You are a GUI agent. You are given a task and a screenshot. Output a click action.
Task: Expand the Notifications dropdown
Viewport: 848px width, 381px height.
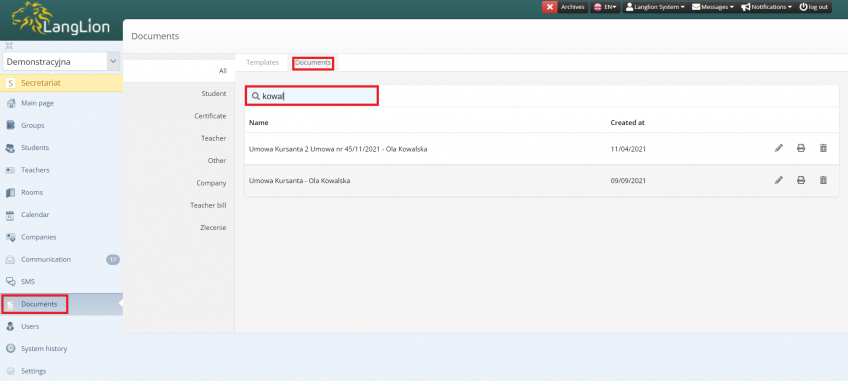(x=766, y=7)
